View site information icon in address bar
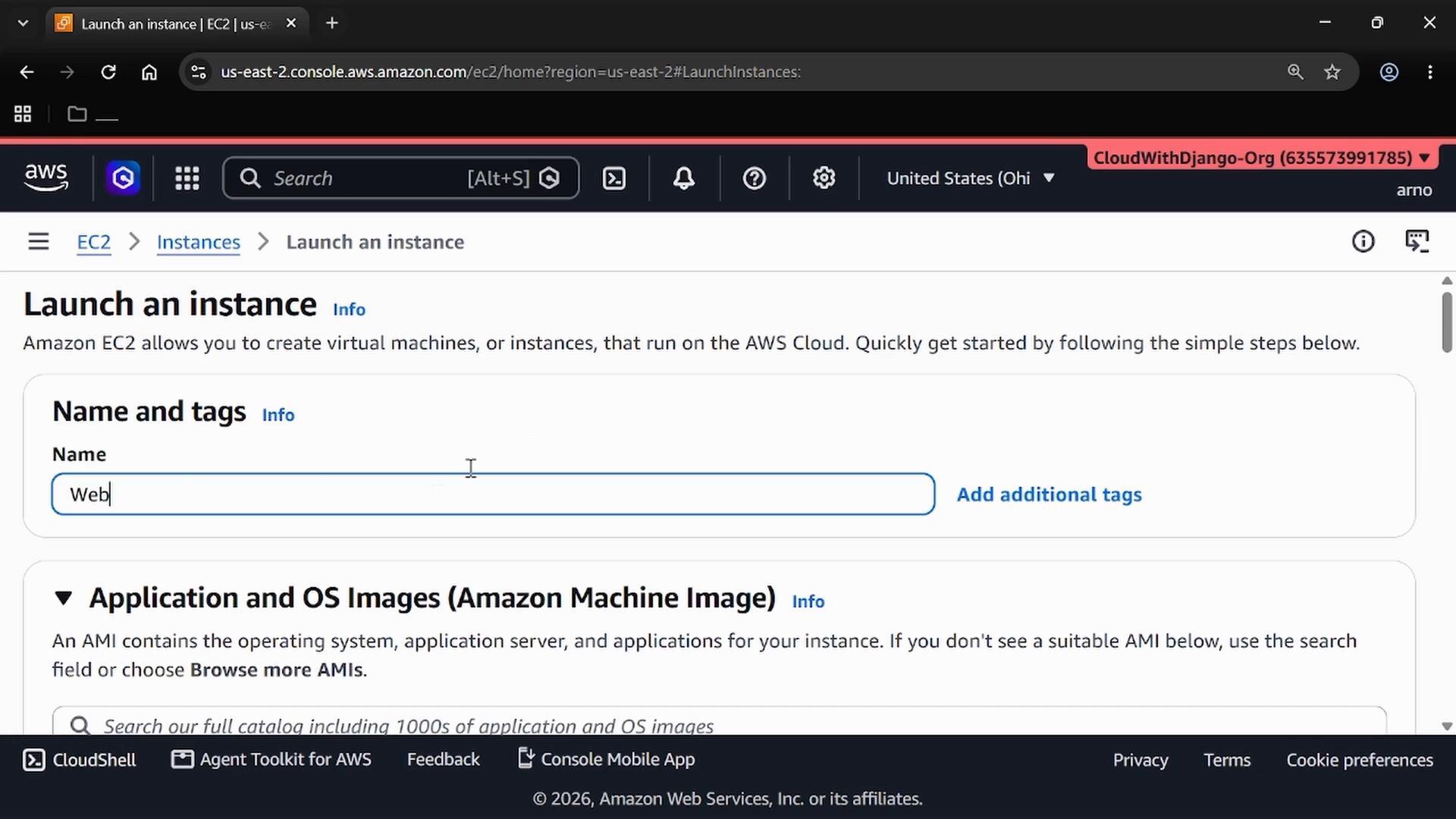Screen dimensions: 1456x819 coord(199,72)
